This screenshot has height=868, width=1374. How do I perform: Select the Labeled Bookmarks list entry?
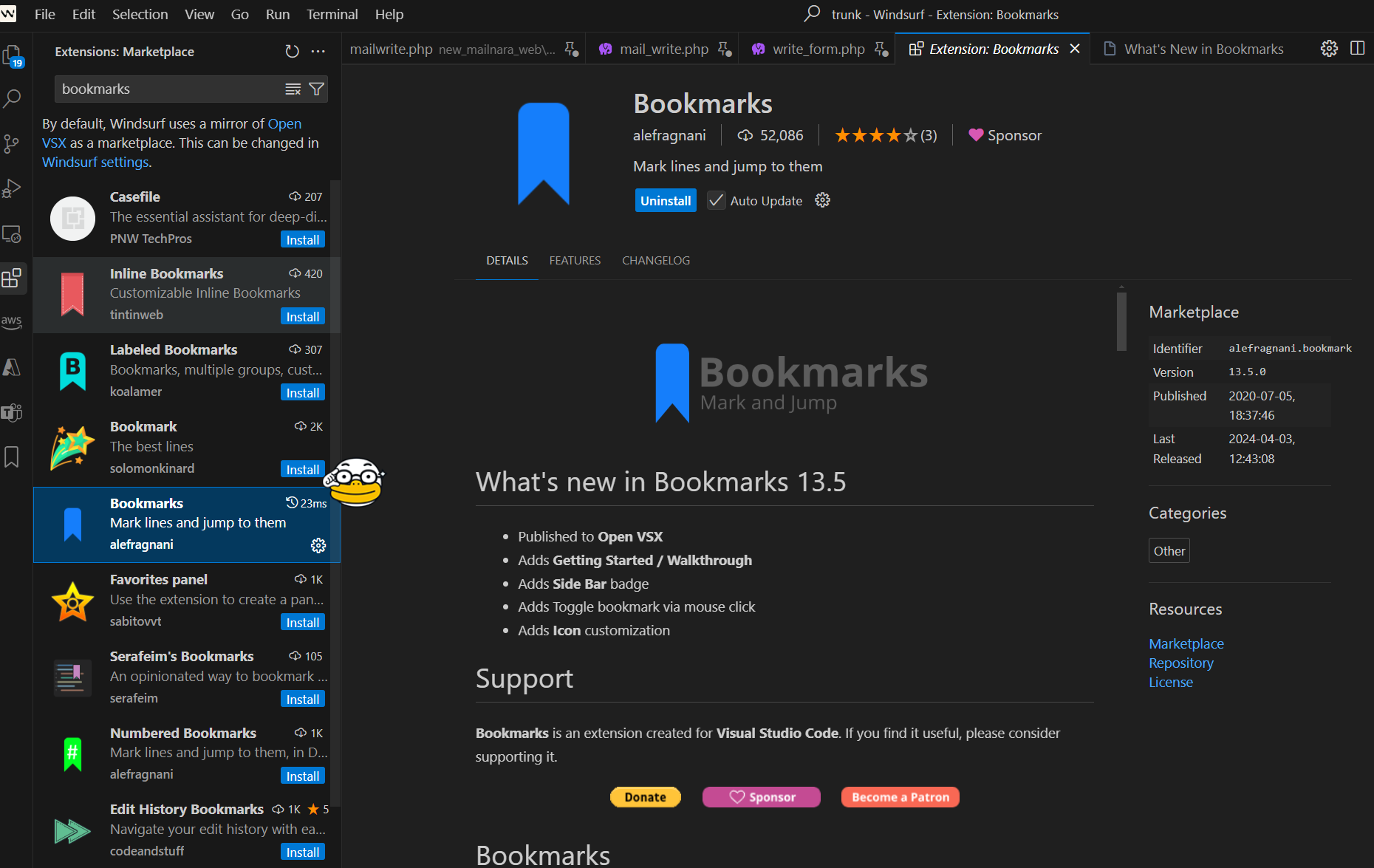click(x=186, y=371)
